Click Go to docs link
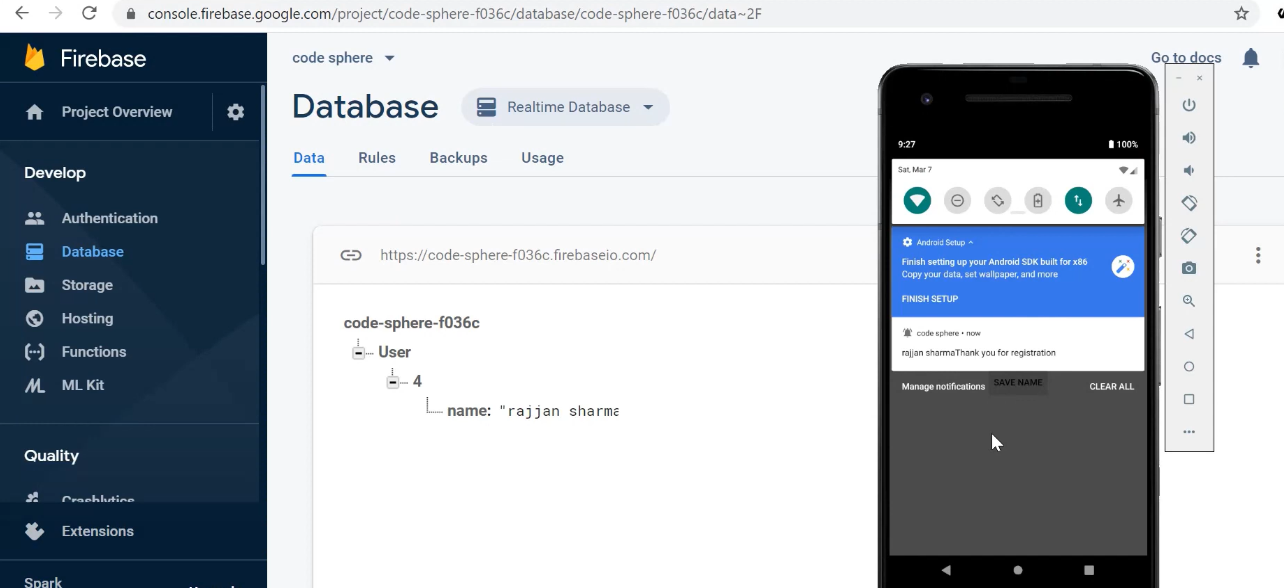The image size is (1284, 588). [1186, 58]
